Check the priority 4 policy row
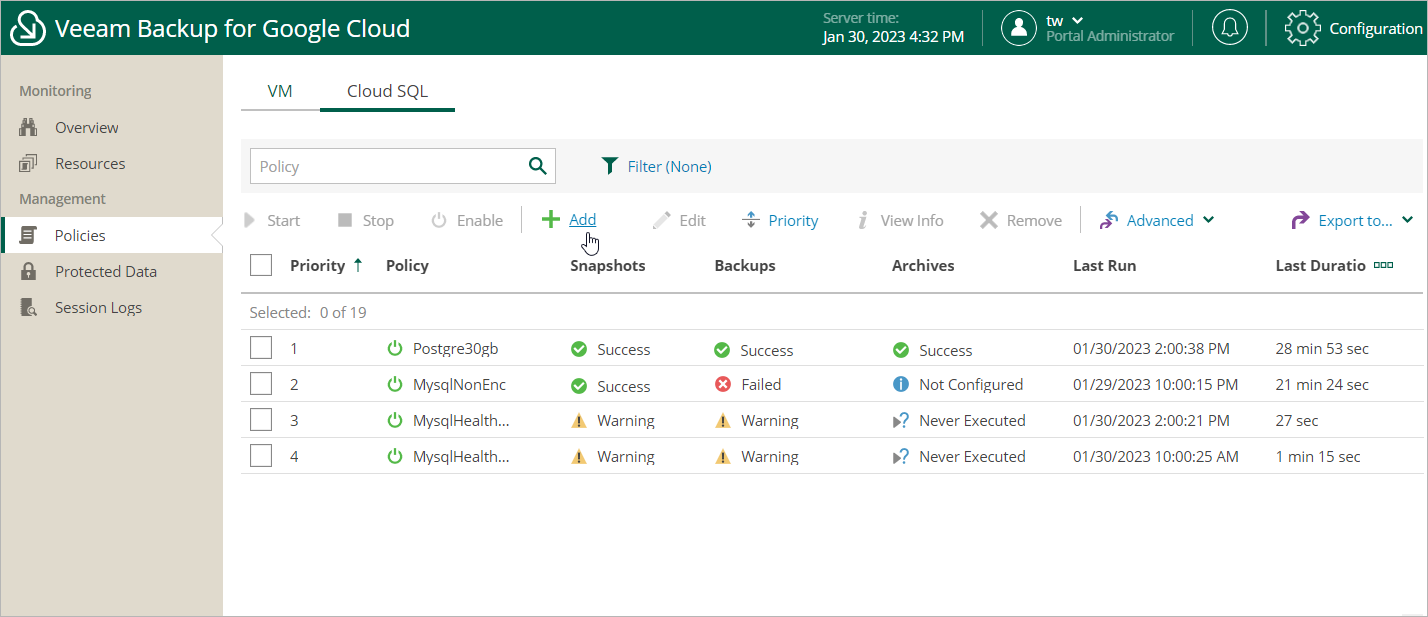This screenshot has width=1428, height=617. tap(261, 456)
